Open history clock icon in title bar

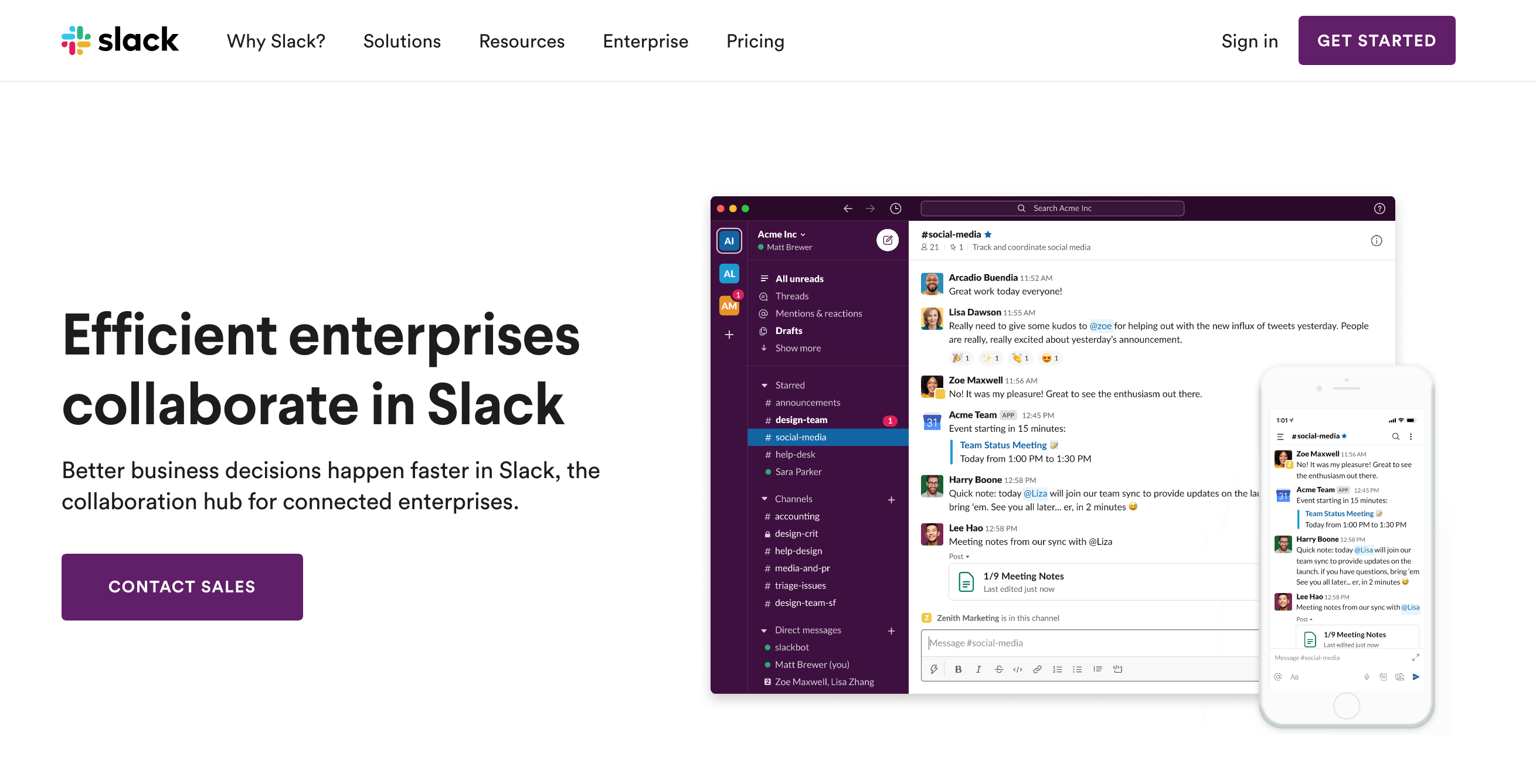click(x=896, y=209)
